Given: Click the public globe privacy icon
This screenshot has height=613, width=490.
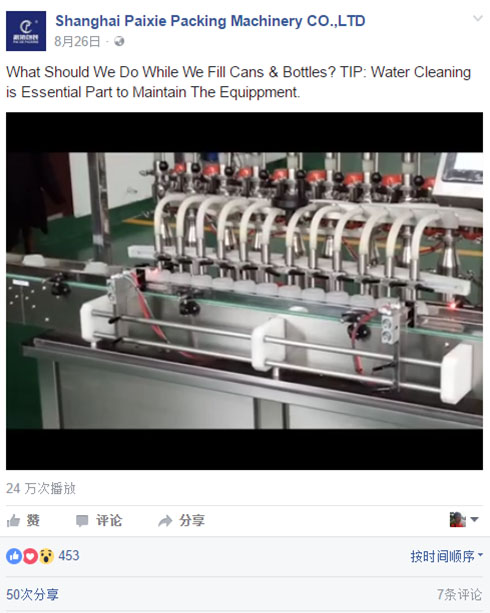Looking at the screenshot, I should click(x=119, y=41).
